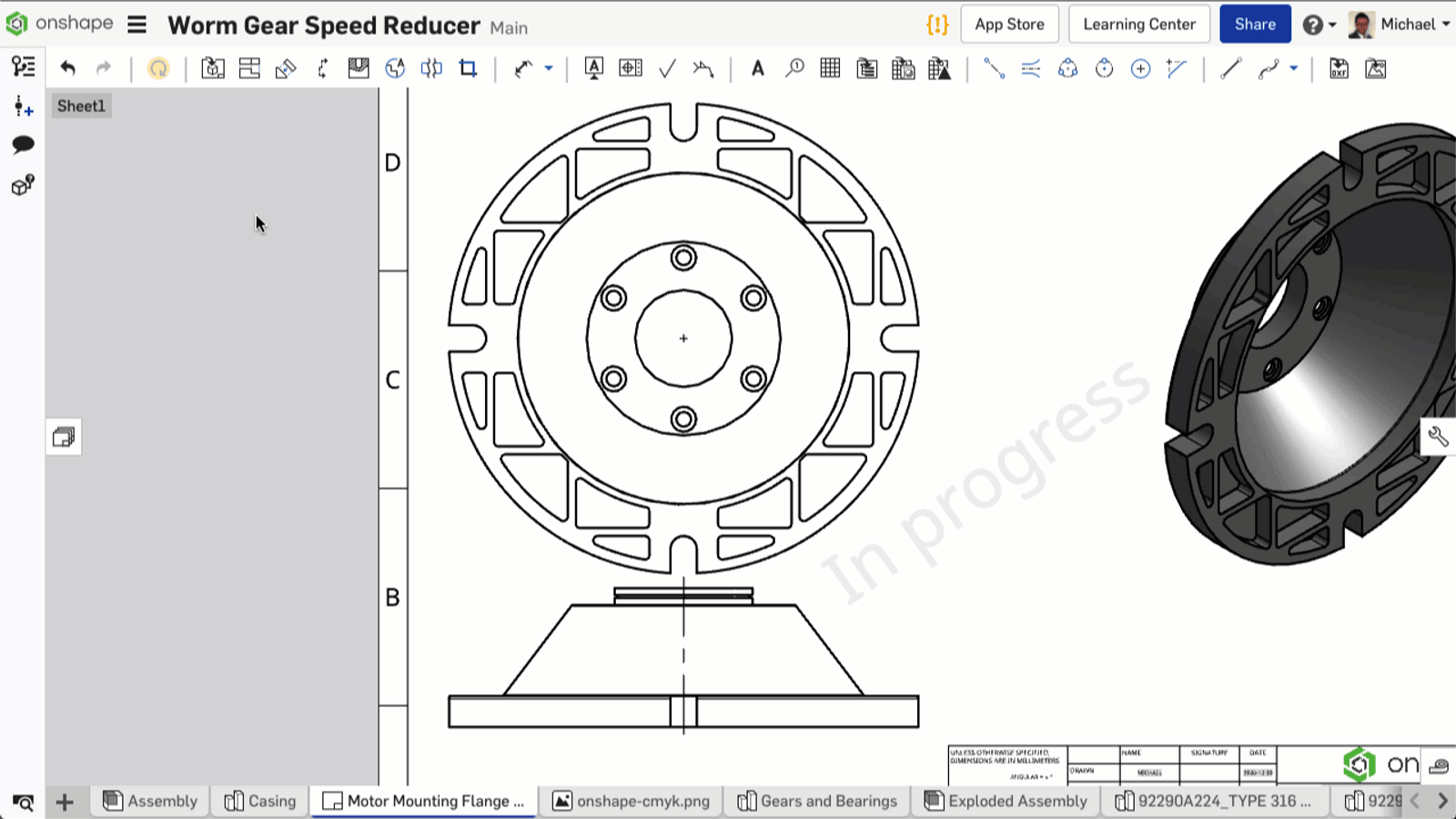Select Sheet1 in the sheets panel
The height and width of the screenshot is (819, 1456).
[81, 106]
